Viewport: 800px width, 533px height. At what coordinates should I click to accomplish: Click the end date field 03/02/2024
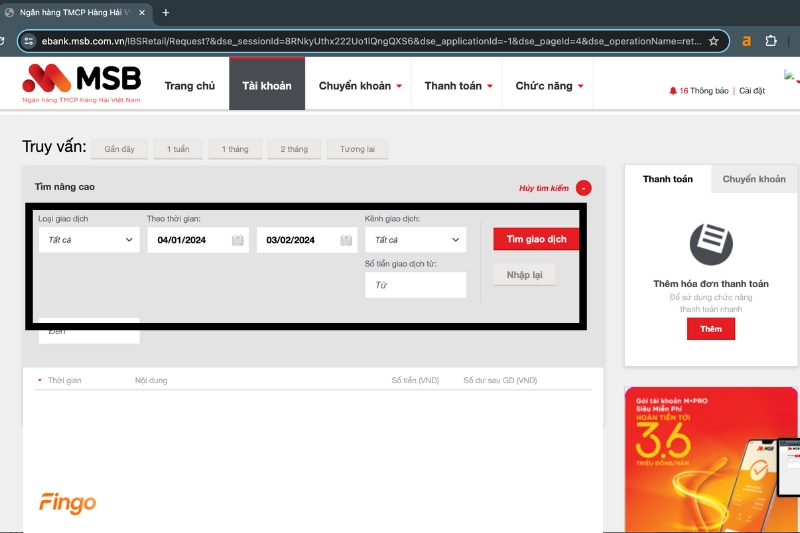(307, 240)
